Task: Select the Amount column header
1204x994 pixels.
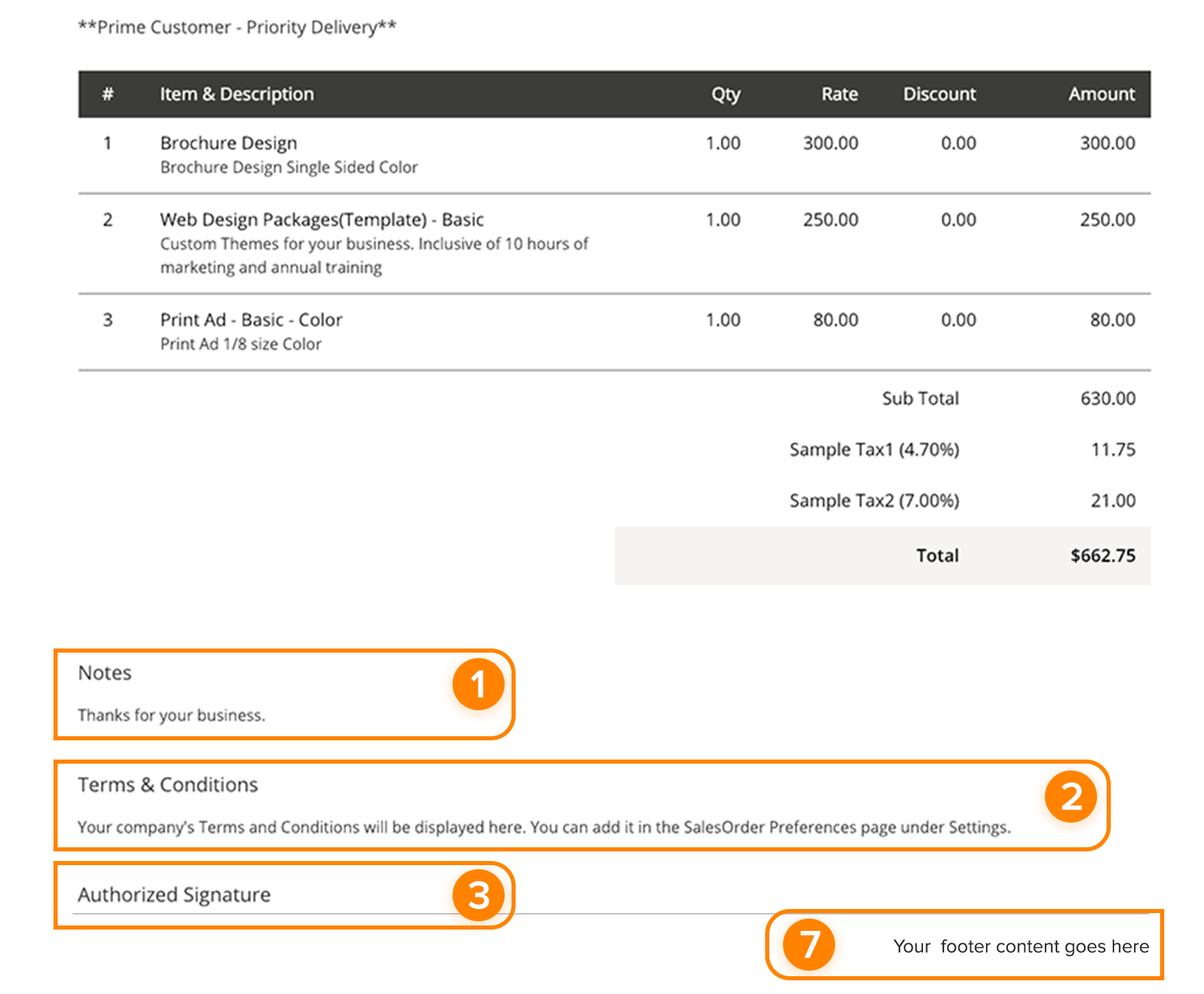Action: click(x=1100, y=94)
